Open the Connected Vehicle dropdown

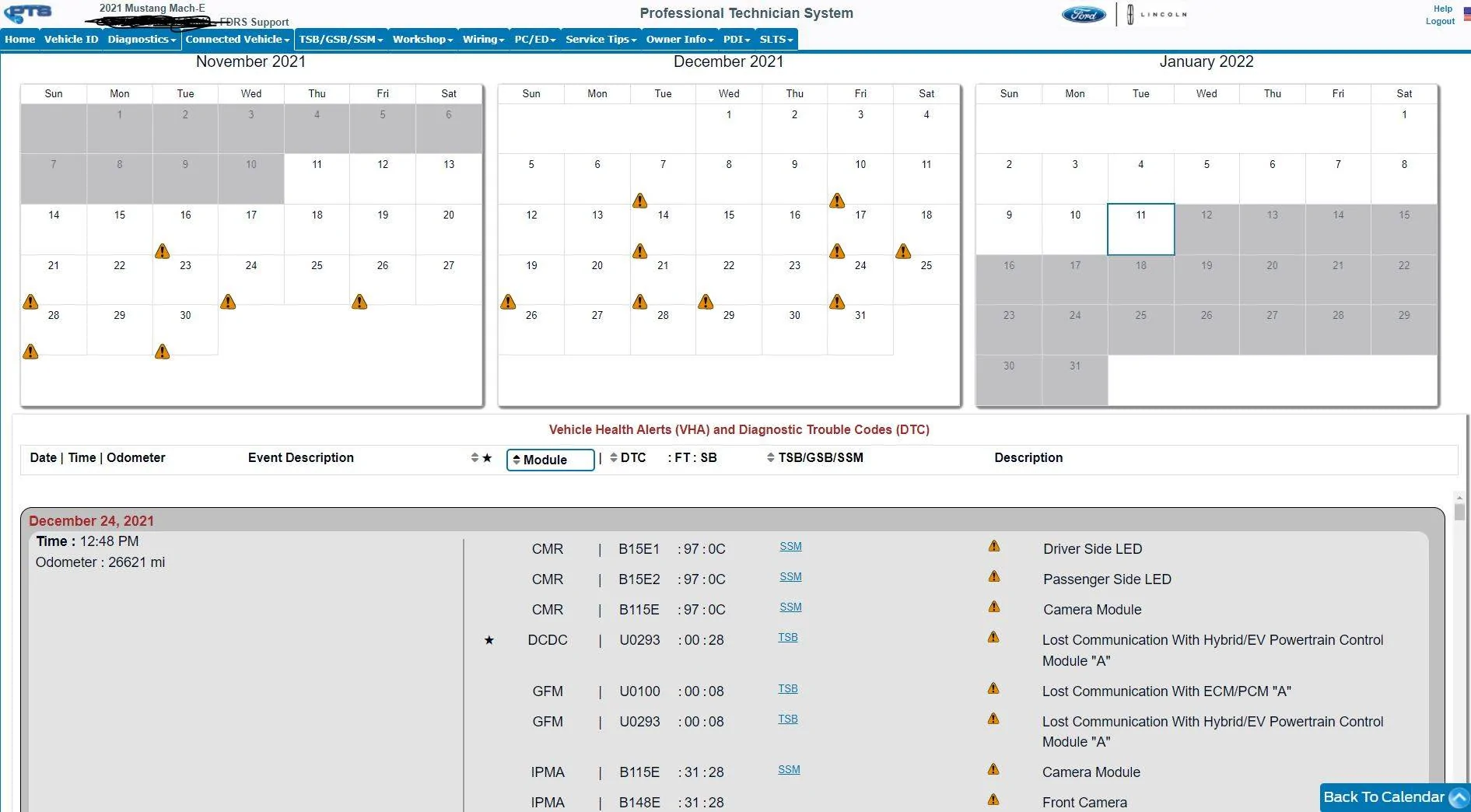tap(238, 39)
